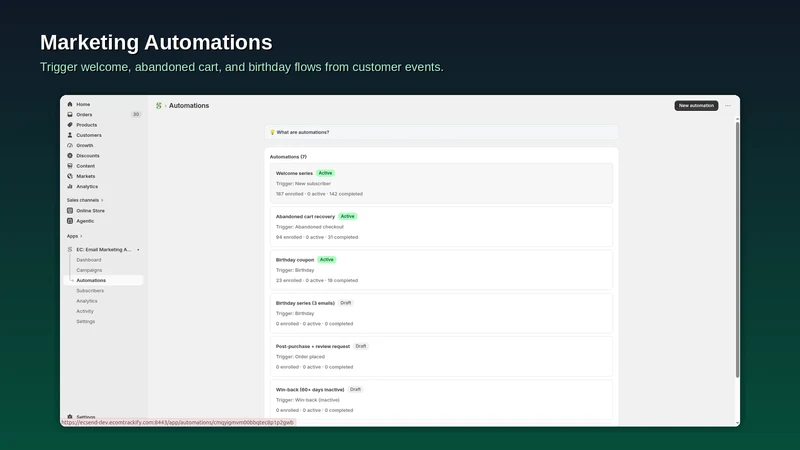Open the app's Settings subpage under Activity

85,321
